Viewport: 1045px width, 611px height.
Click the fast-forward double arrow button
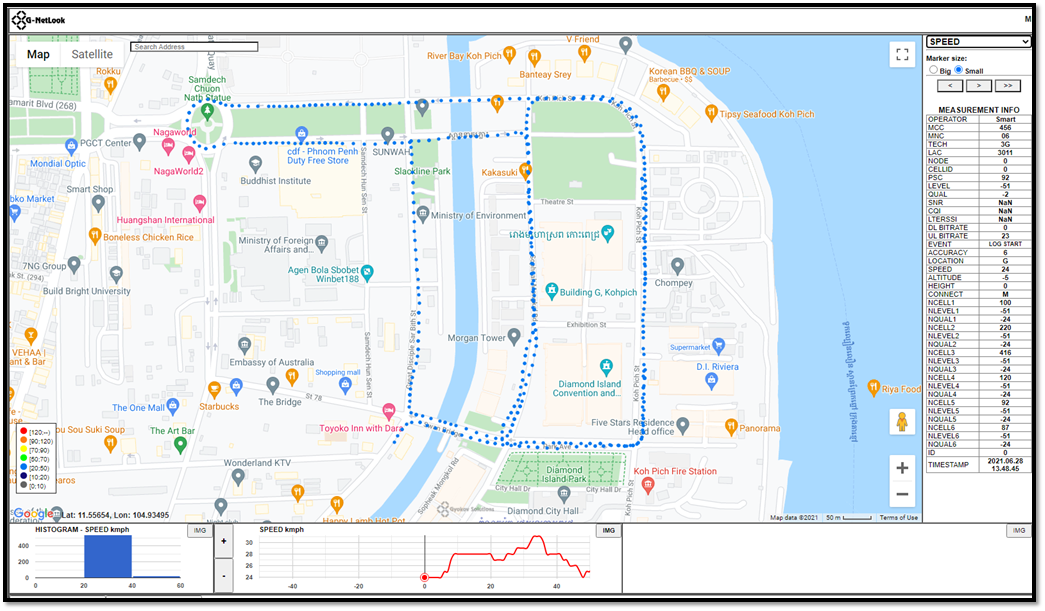(x=1005, y=85)
